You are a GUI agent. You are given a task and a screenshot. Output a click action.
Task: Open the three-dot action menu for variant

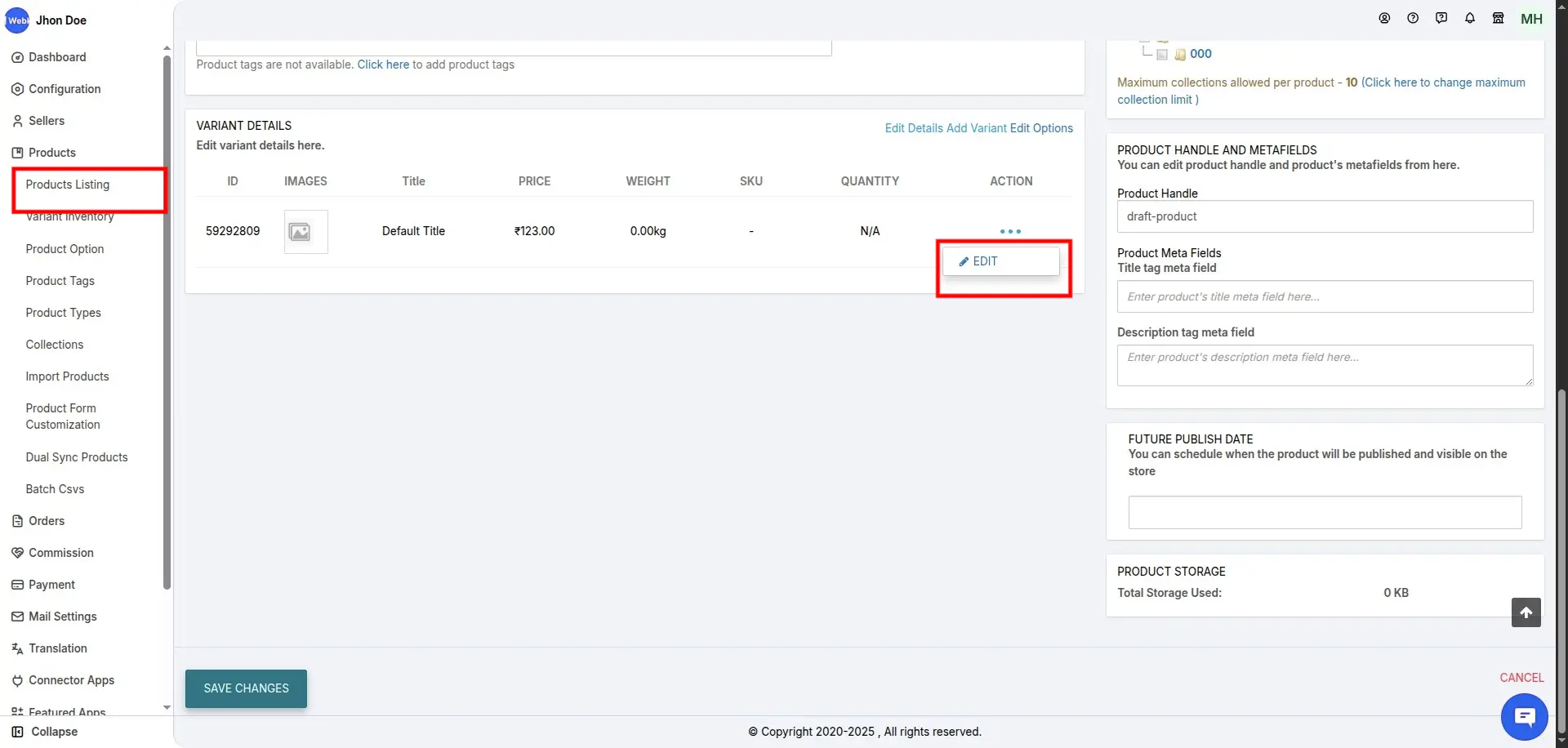tap(1010, 232)
